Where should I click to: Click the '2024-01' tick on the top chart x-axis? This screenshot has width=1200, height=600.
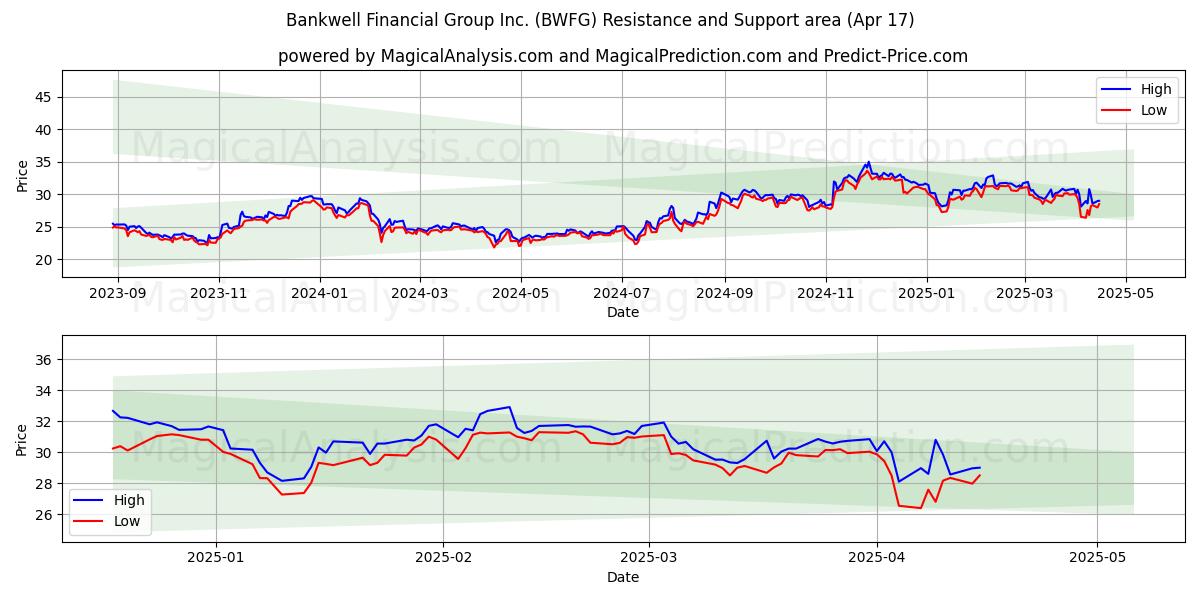tap(320, 294)
